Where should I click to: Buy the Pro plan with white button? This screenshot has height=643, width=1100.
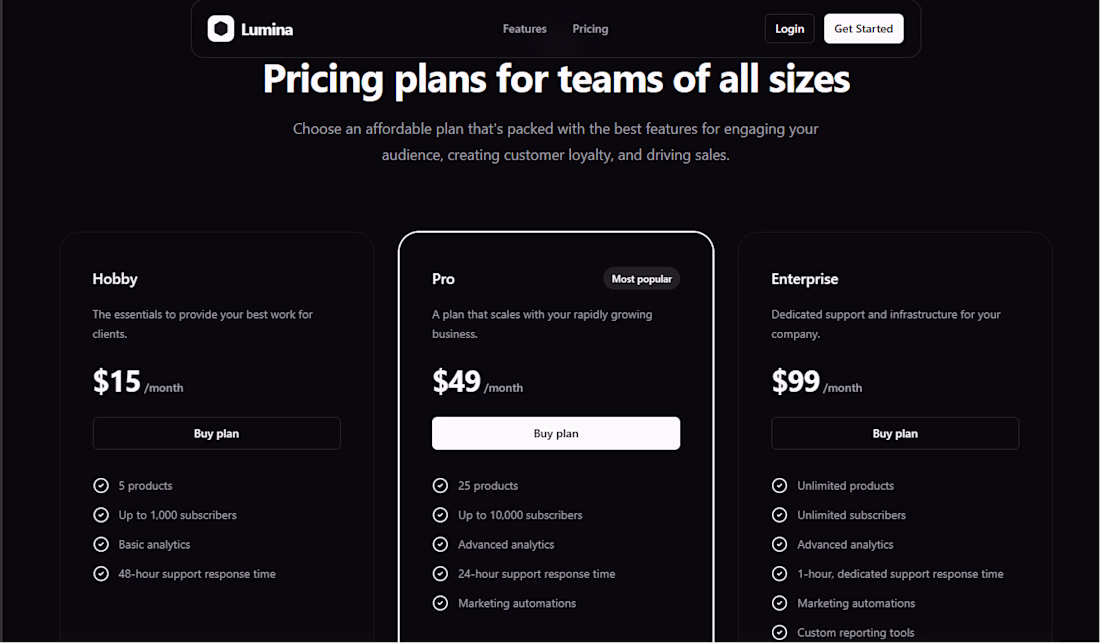556,433
